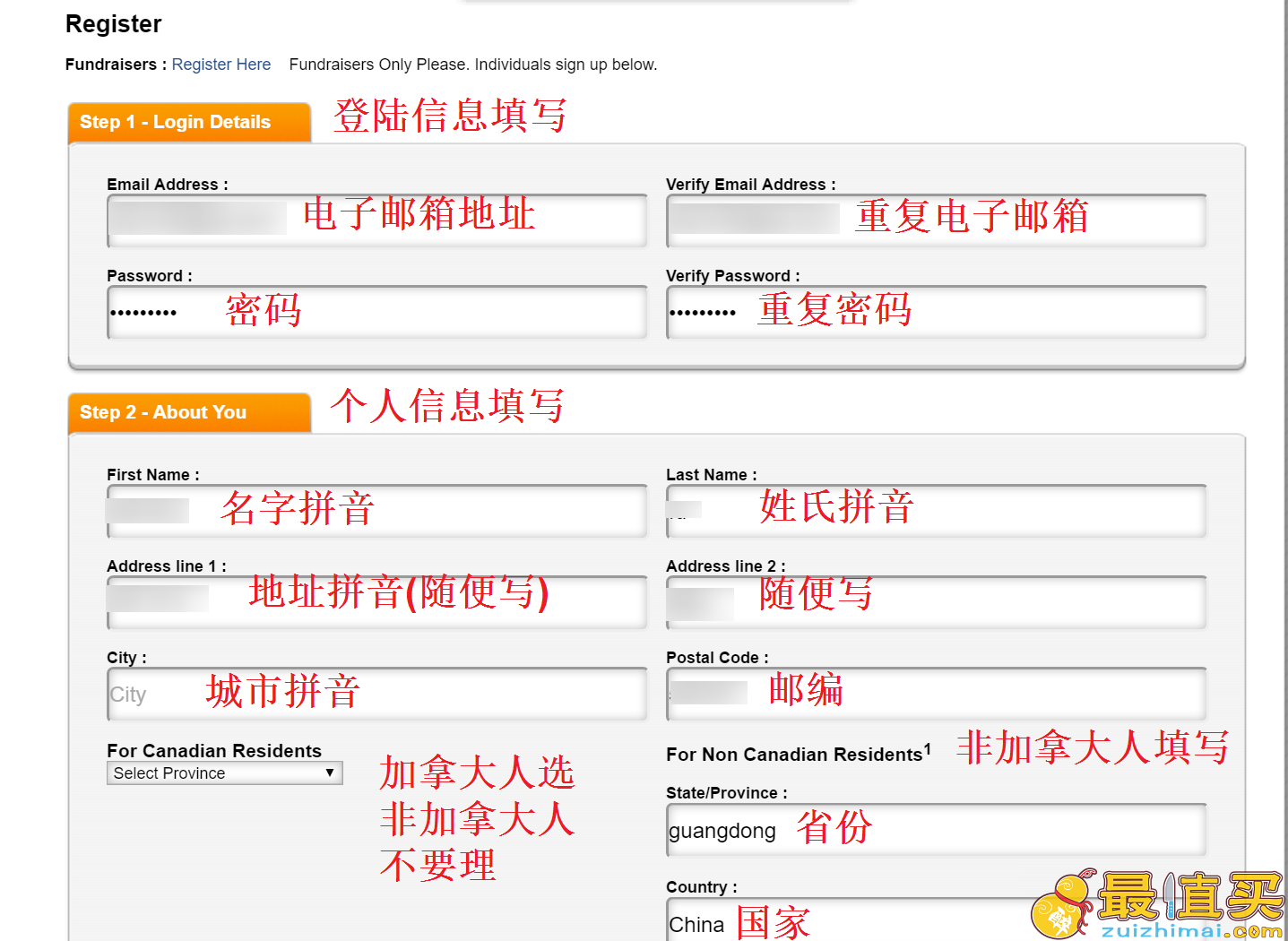This screenshot has height=941, width=1288.
Task: Click the City input field
Action: coord(376,694)
